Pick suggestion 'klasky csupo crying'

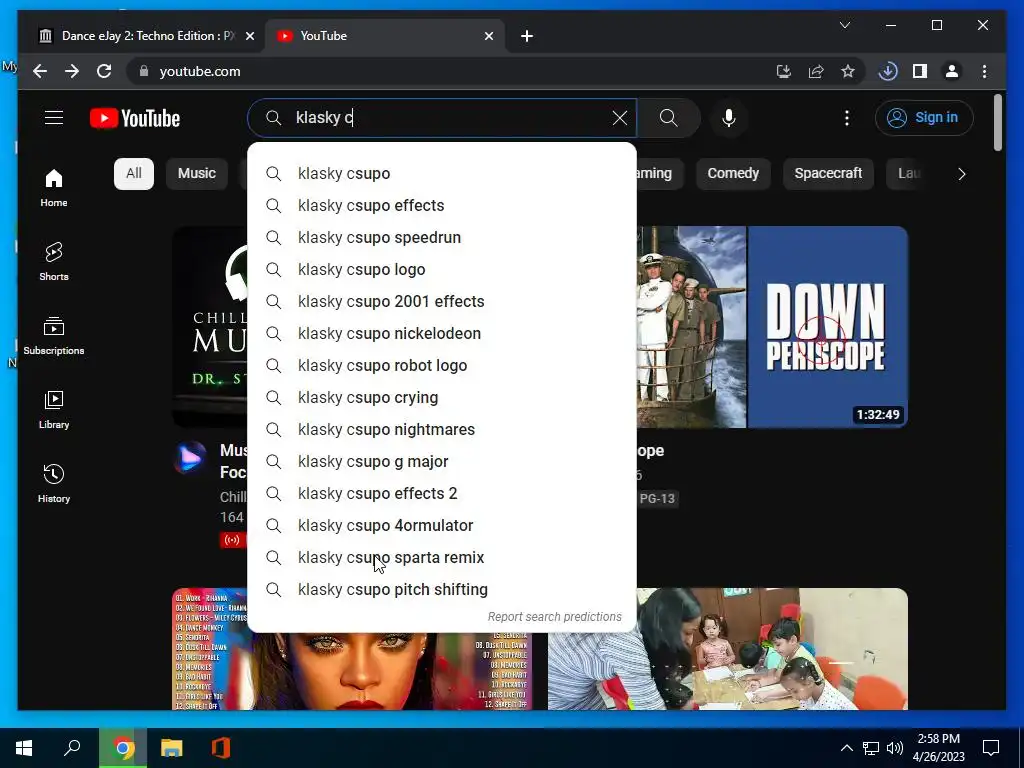click(x=442, y=397)
